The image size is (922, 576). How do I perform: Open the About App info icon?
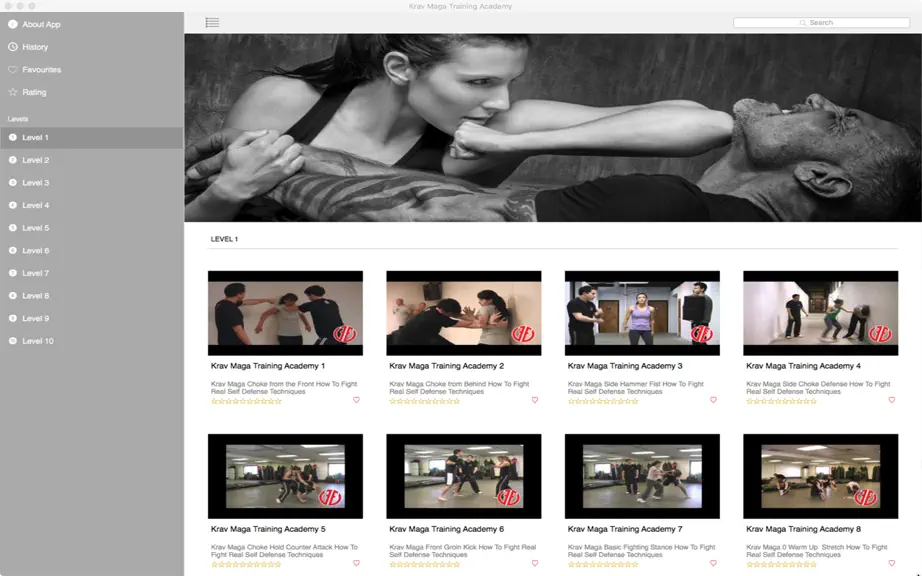(12, 24)
